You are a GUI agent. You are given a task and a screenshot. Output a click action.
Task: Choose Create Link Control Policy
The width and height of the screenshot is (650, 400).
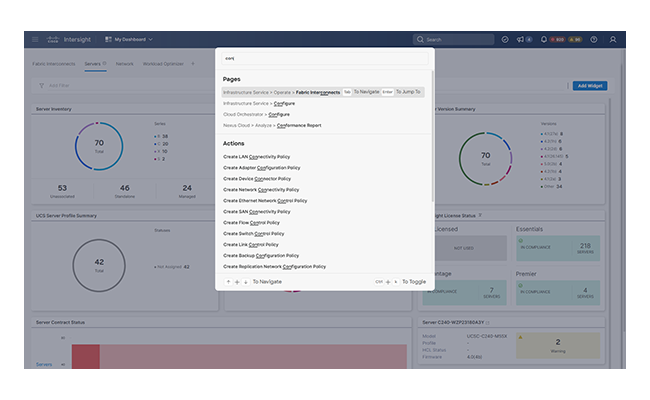click(251, 245)
